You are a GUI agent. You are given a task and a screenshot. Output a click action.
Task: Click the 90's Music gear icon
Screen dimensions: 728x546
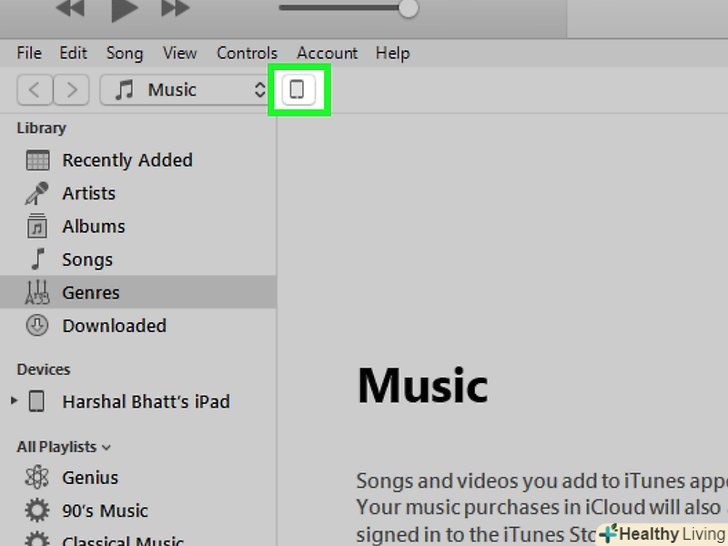pyautogui.click(x=37, y=510)
